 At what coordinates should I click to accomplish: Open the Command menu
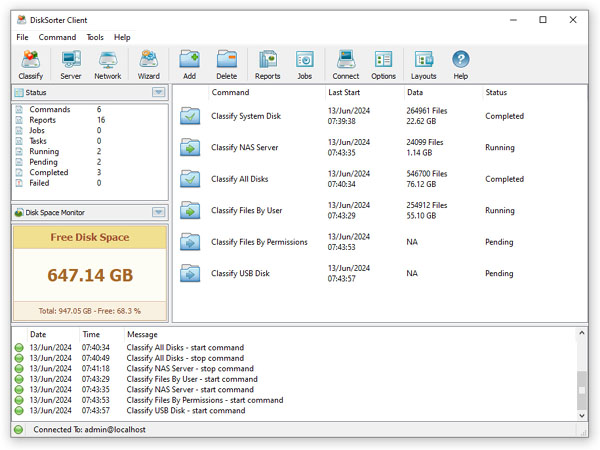click(57, 37)
